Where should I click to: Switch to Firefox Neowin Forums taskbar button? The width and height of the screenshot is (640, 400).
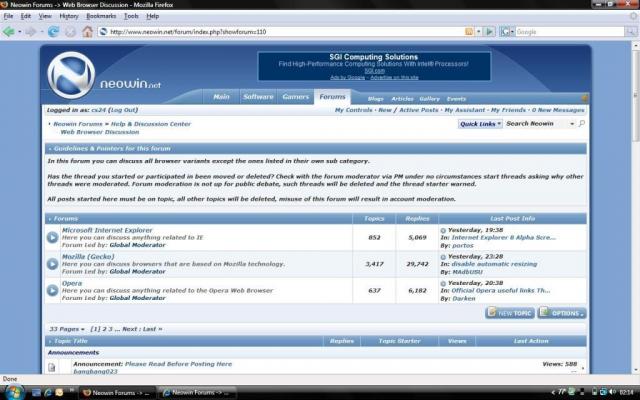click(x=117, y=392)
